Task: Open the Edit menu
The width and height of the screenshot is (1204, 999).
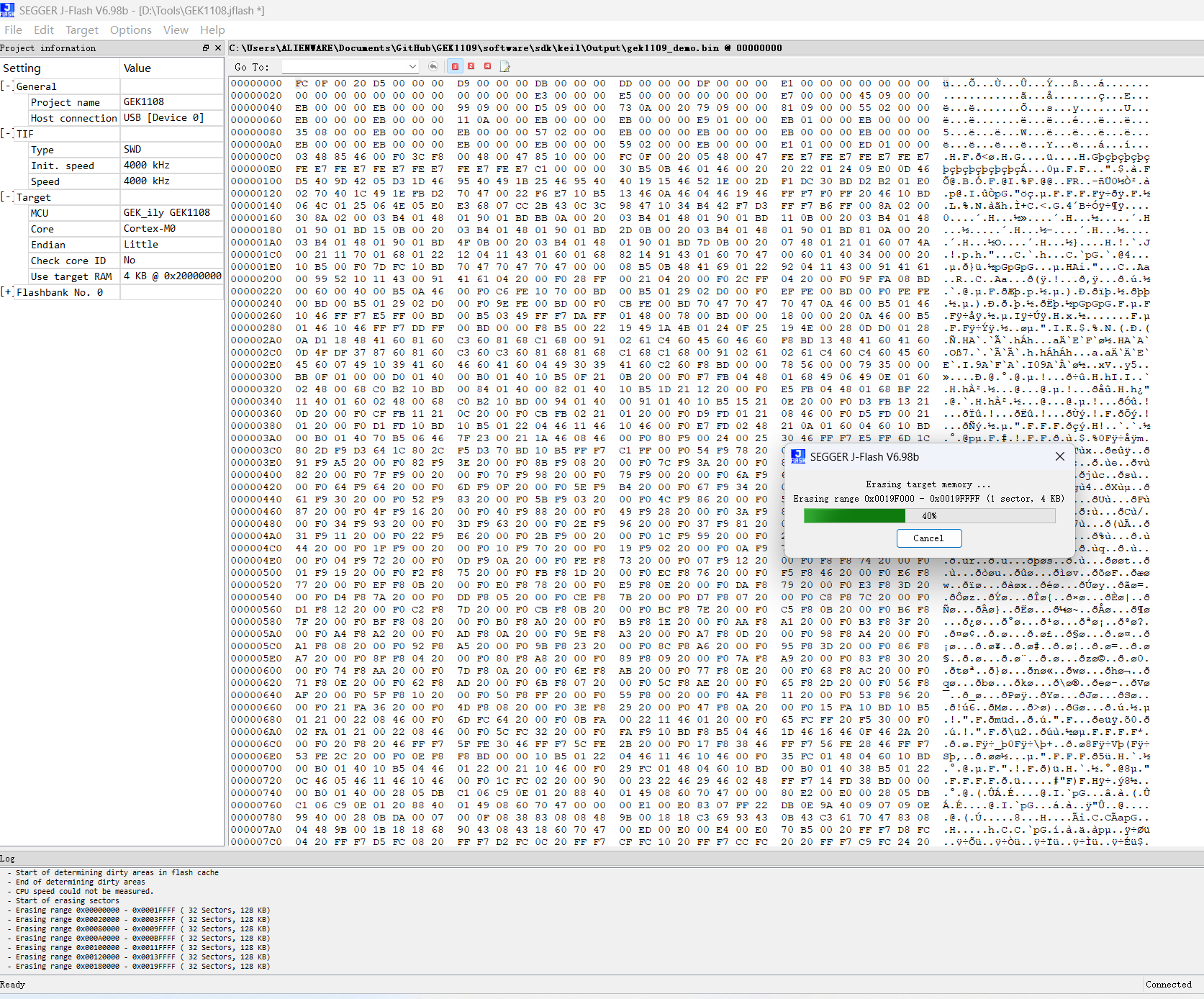Action: point(44,30)
